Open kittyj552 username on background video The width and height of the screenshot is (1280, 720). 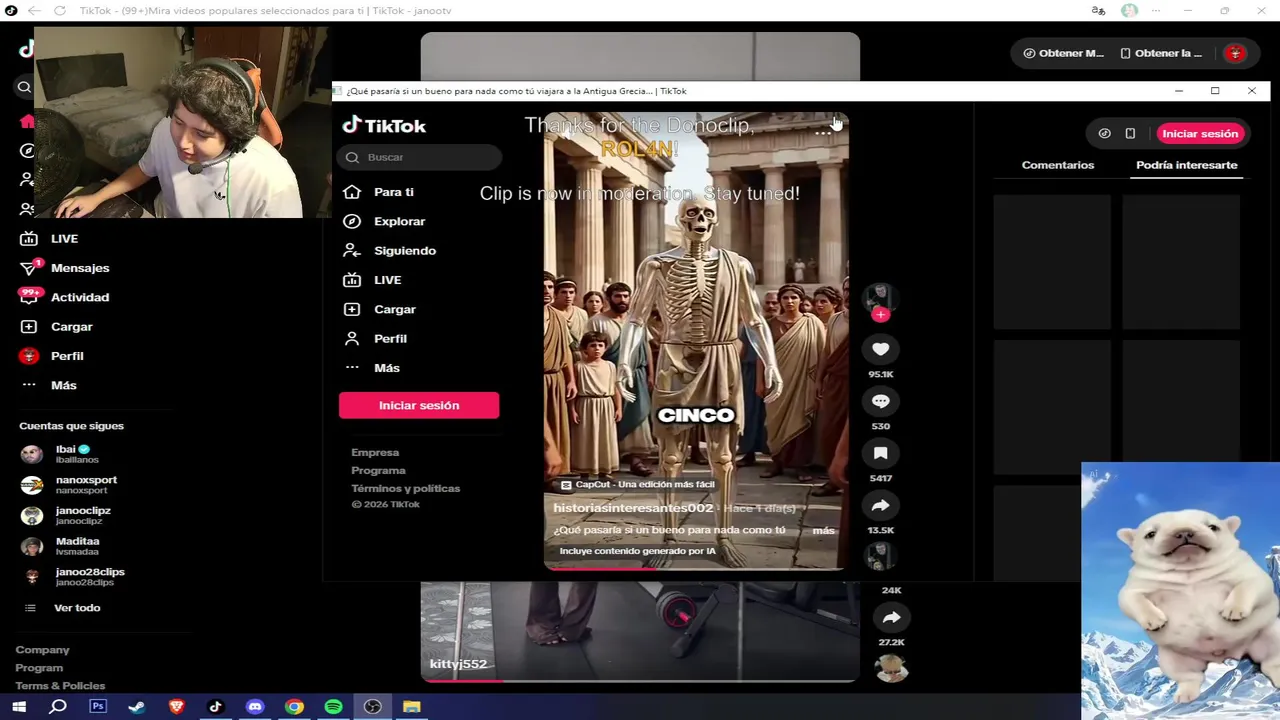(458, 664)
